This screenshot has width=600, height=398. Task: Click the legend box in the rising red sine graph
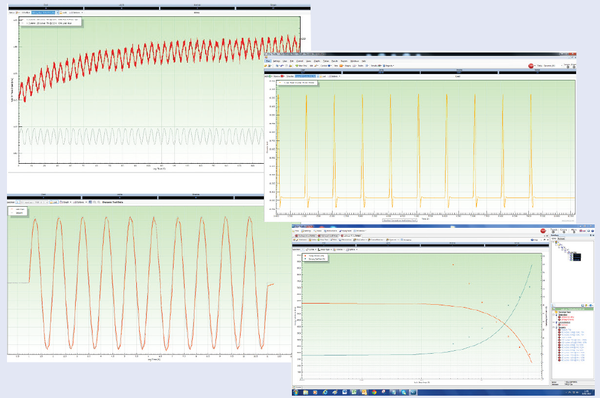pyautogui.click(x=51, y=21)
